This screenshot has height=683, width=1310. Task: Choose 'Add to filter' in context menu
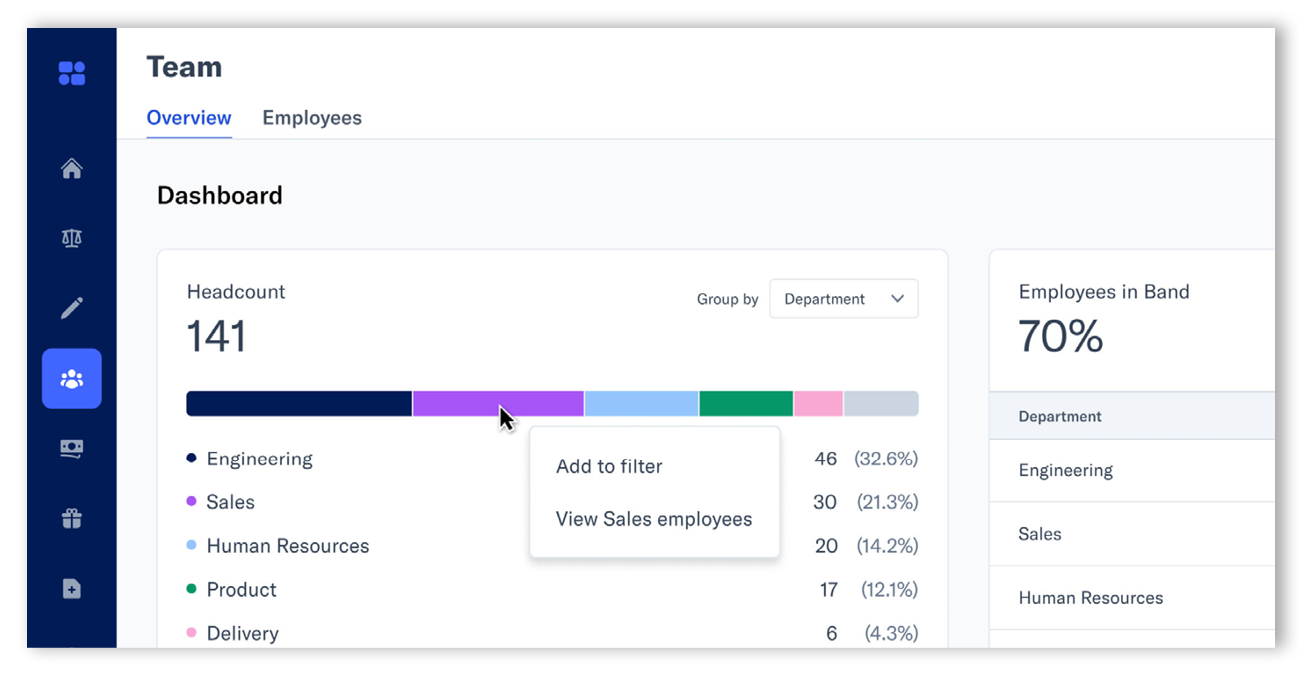click(x=609, y=466)
